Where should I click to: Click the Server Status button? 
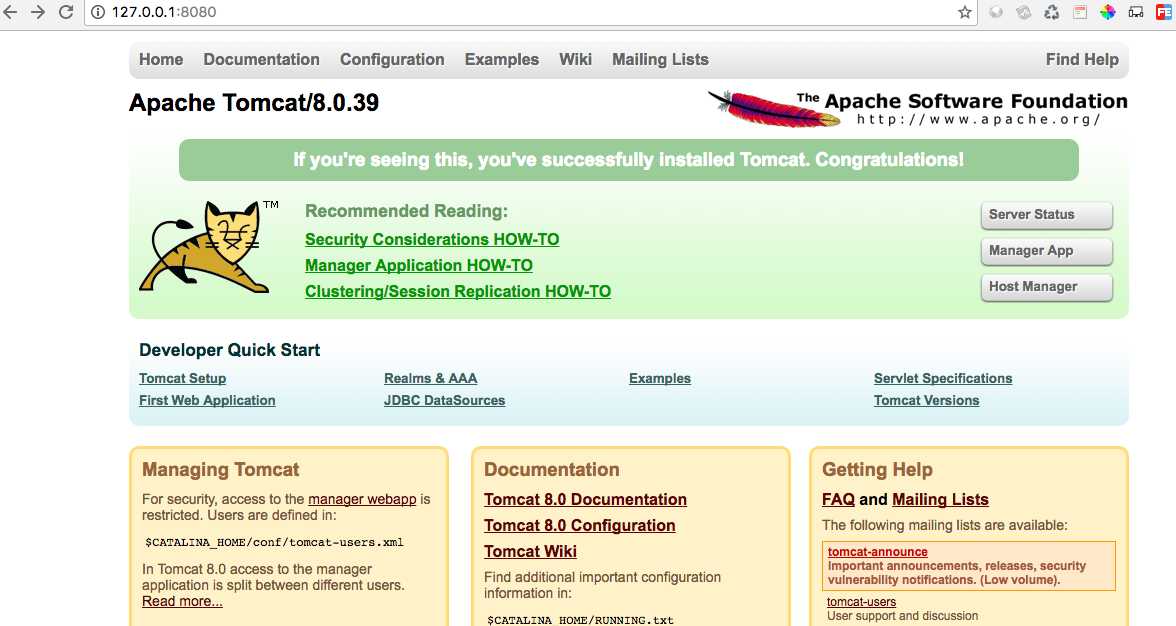(1046, 215)
